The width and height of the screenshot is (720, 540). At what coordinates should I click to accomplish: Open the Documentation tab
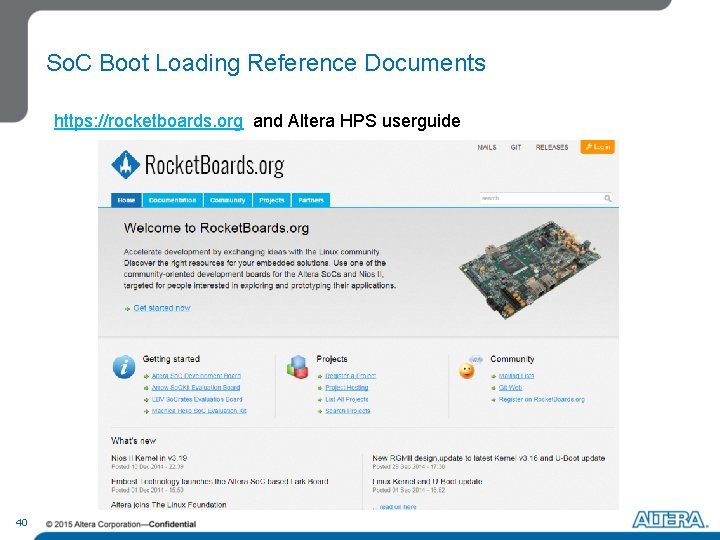tap(172, 200)
